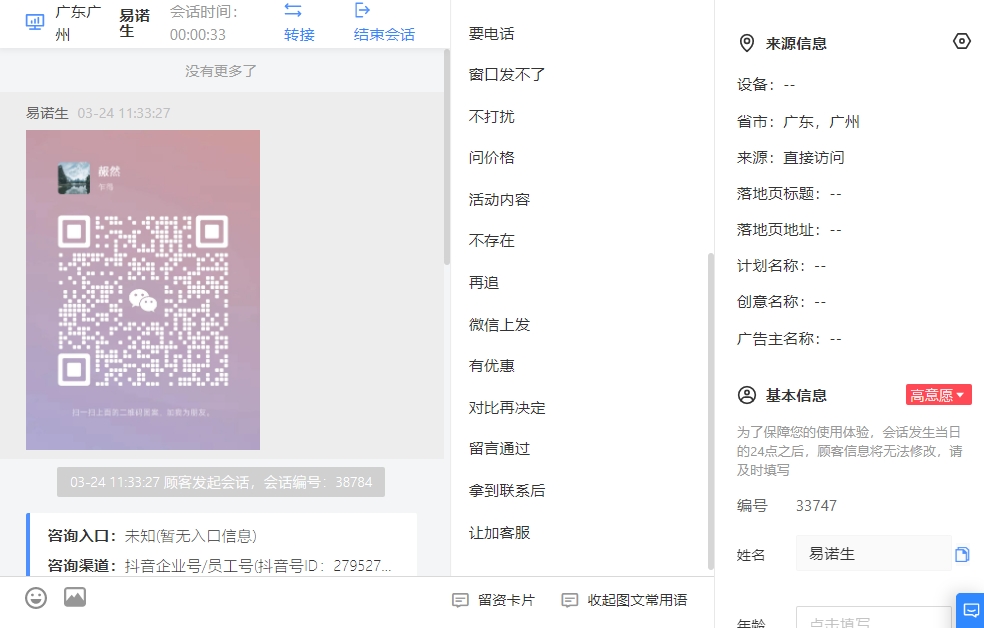
Task: Click the location pin icon beside 来源信息
Action: (x=747, y=43)
